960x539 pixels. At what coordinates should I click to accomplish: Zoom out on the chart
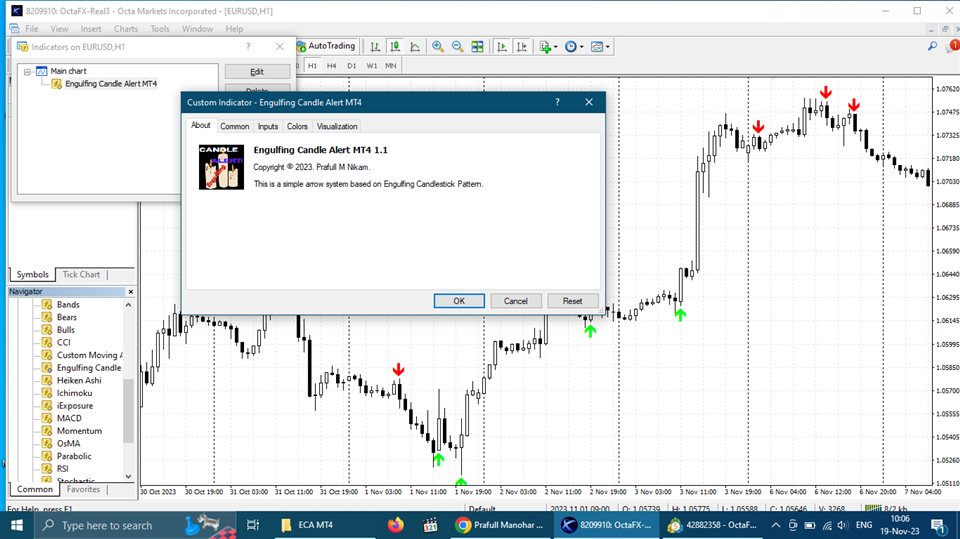pos(457,47)
